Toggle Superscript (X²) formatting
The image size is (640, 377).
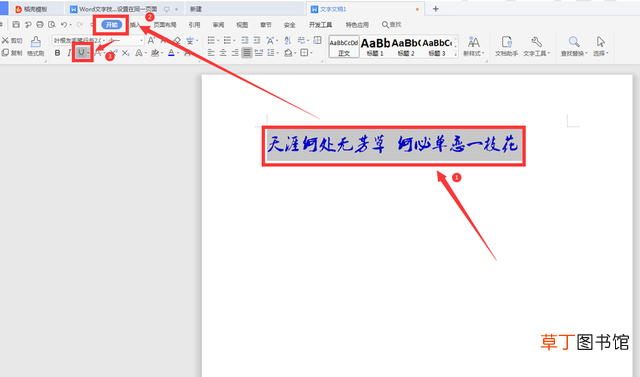click(x=113, y=53)
